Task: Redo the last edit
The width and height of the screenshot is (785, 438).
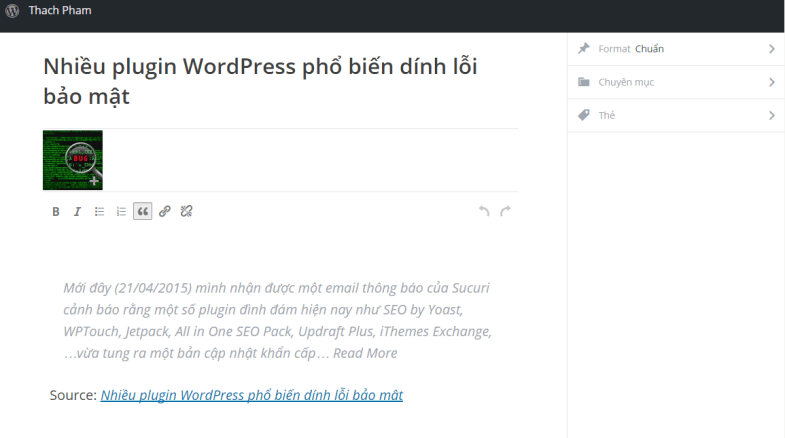Action: coord(505,211)
